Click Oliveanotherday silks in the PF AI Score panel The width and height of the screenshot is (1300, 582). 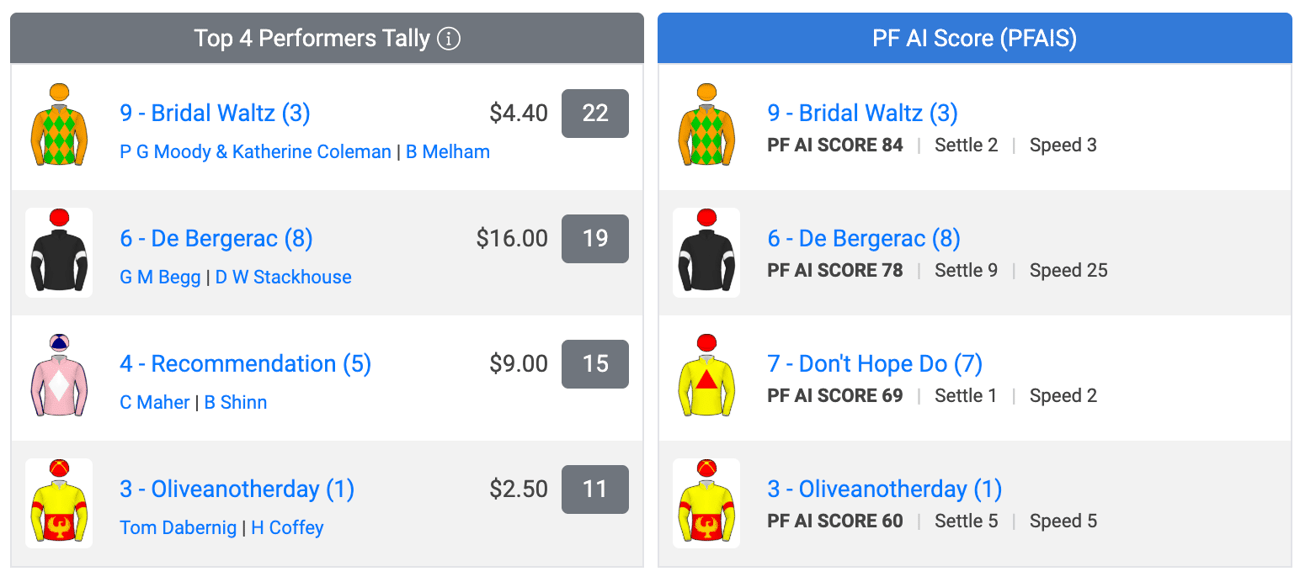(x=707, y=503)
